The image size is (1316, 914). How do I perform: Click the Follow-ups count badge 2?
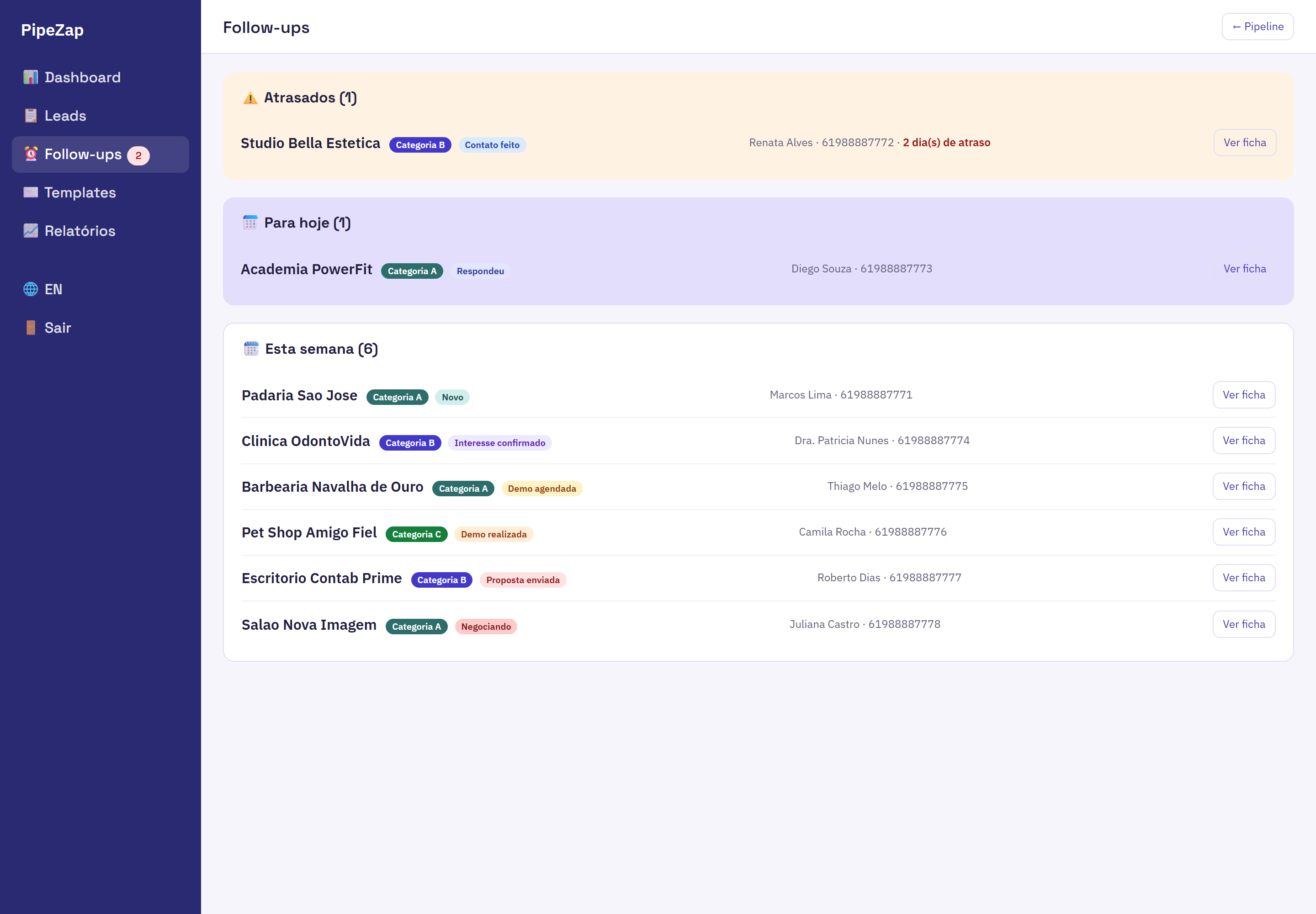[x=138, y=155]
